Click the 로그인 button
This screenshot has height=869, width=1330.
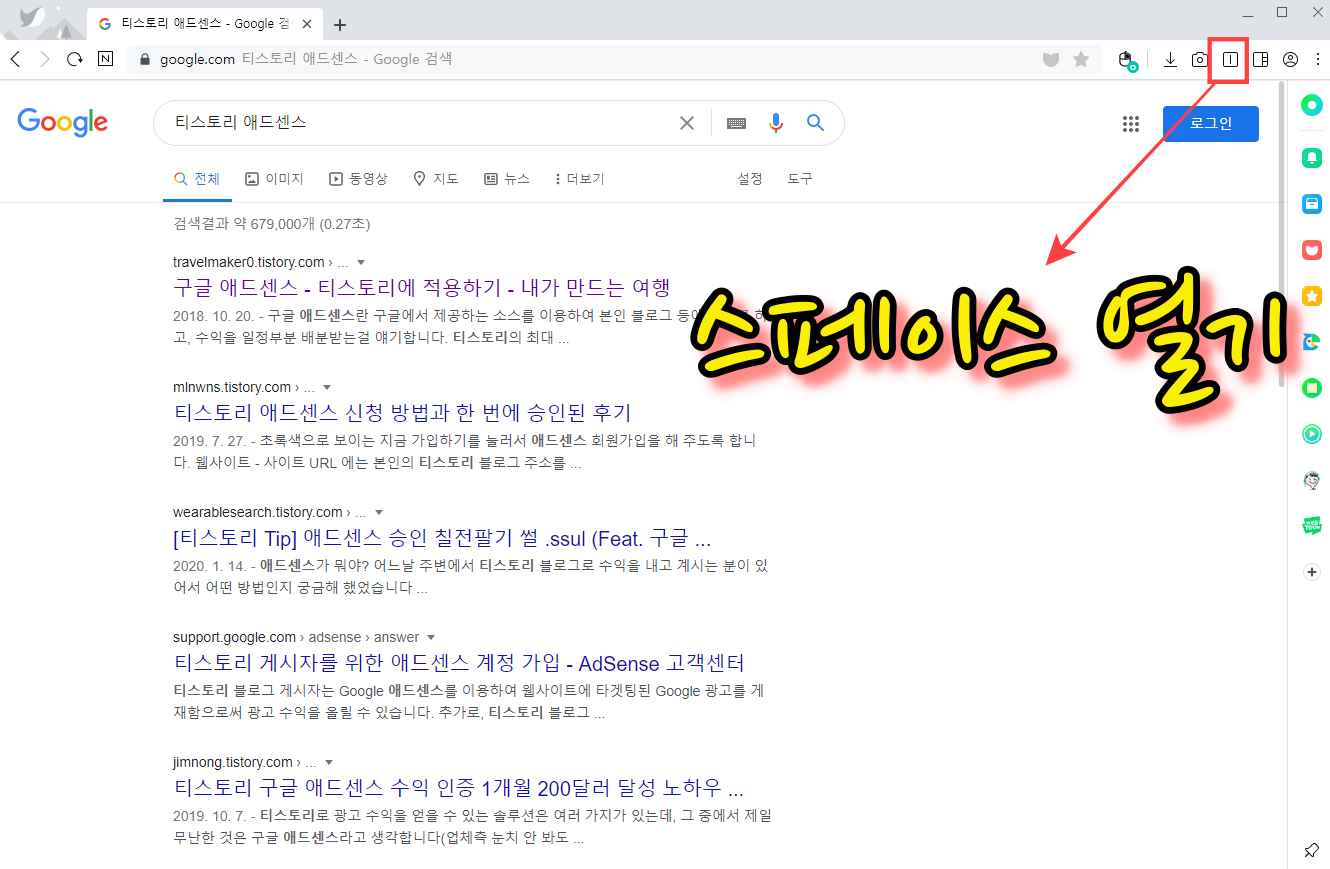(x=1211, y=124)
